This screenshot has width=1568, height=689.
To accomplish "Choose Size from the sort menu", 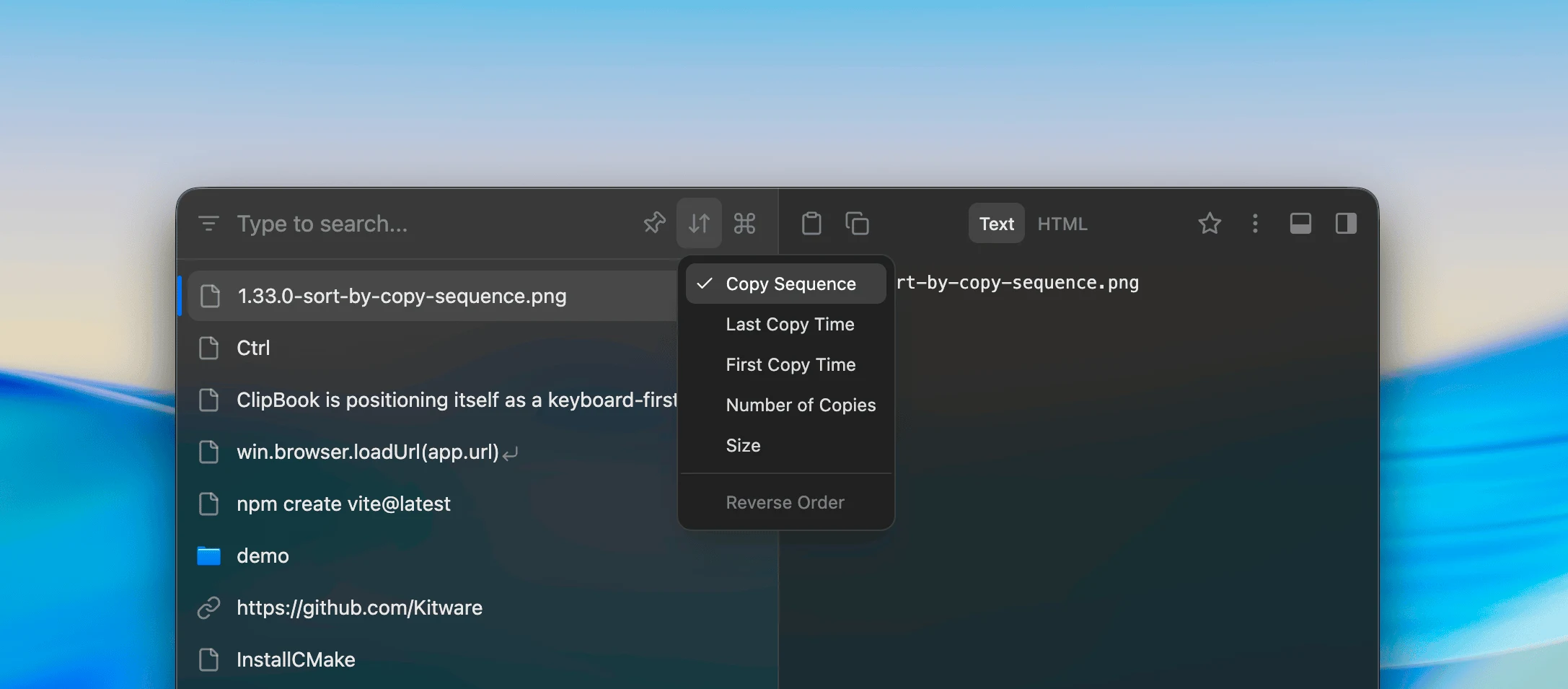I will (x=742, y=445).
